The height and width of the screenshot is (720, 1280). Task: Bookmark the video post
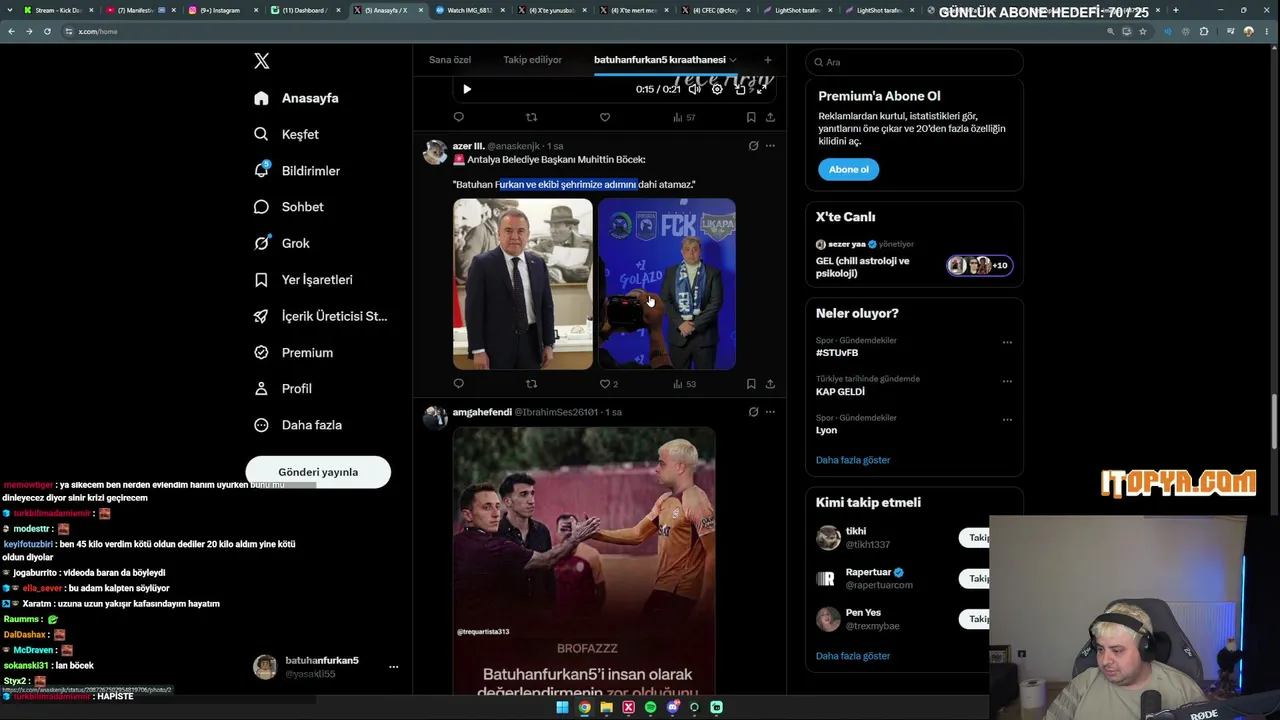click(751, 117)
